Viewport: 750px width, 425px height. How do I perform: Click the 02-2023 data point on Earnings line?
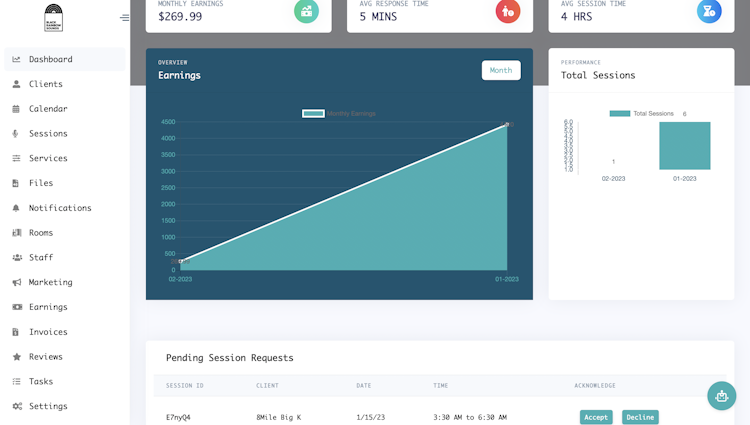[x=180, y=262]
